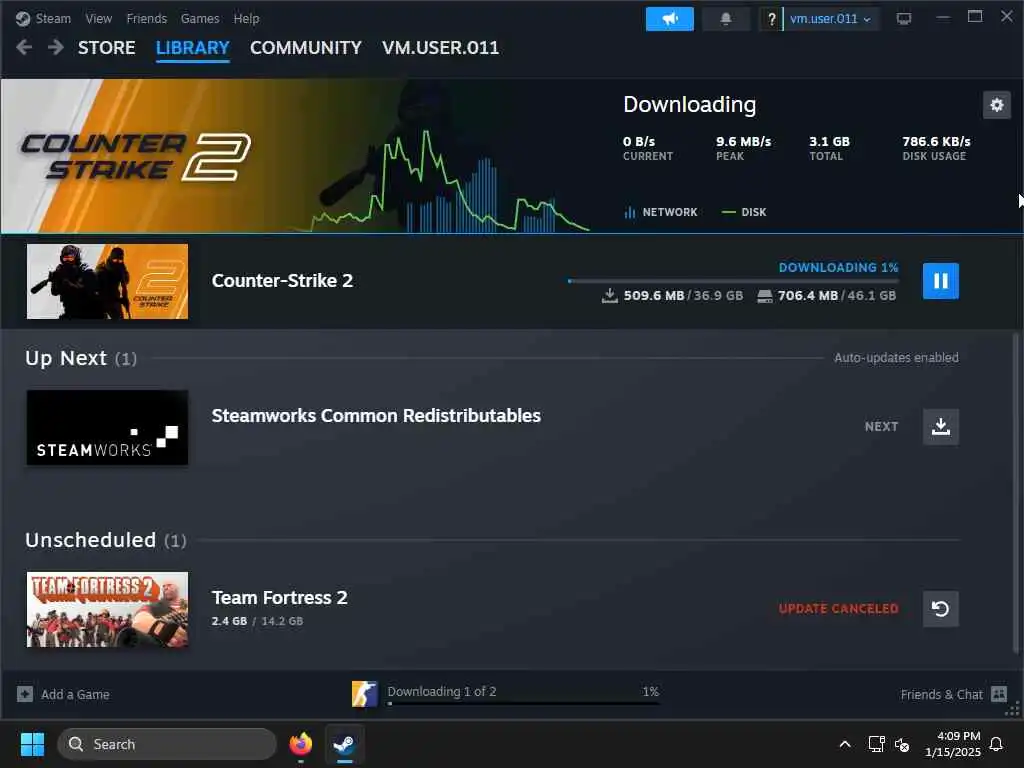This screenshot has width=1024, height=768.
Task: Toggle the DISK graph legend
Action: click(744, 212)
